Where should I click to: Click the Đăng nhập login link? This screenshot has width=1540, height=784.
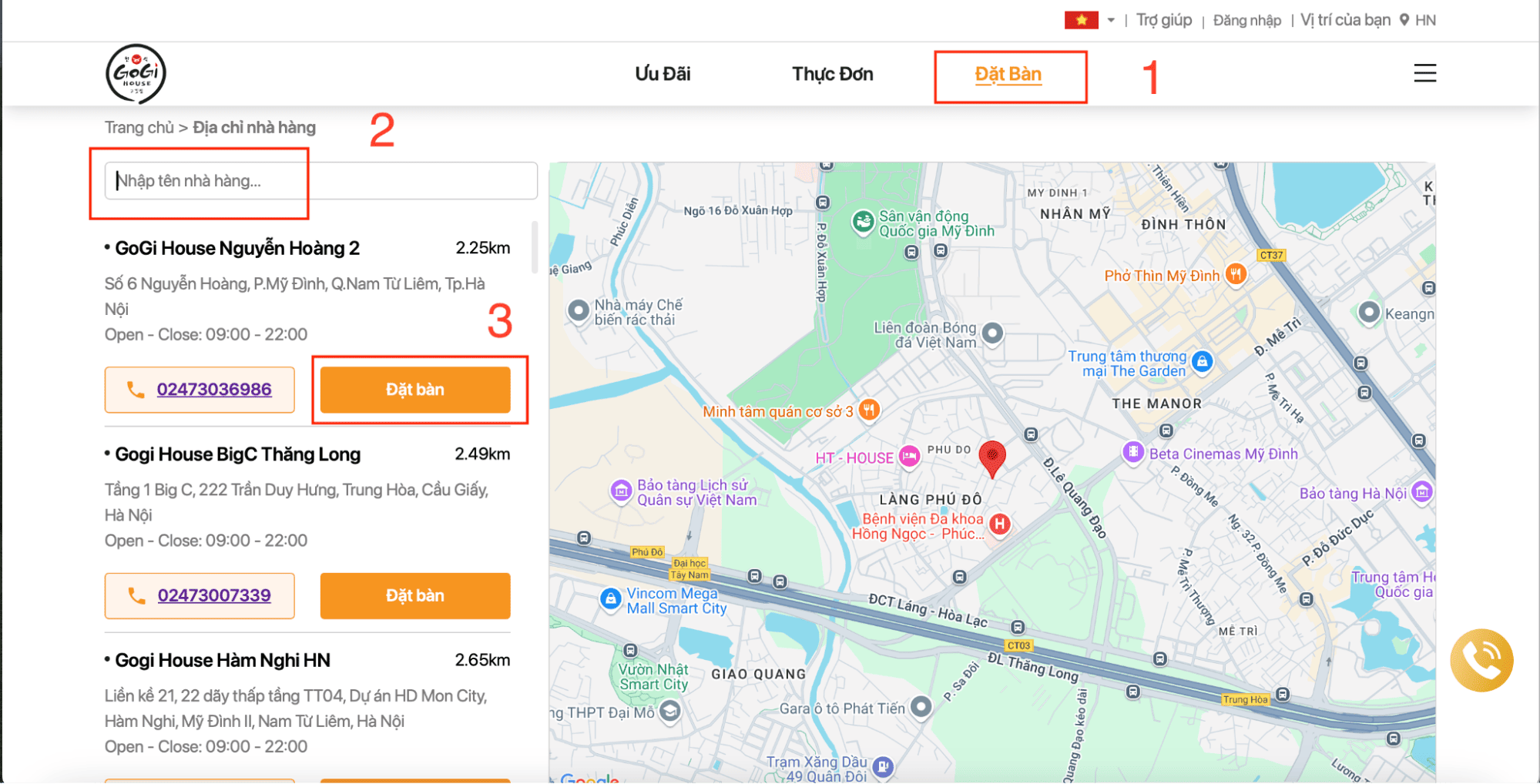[x=1246, y=21]
